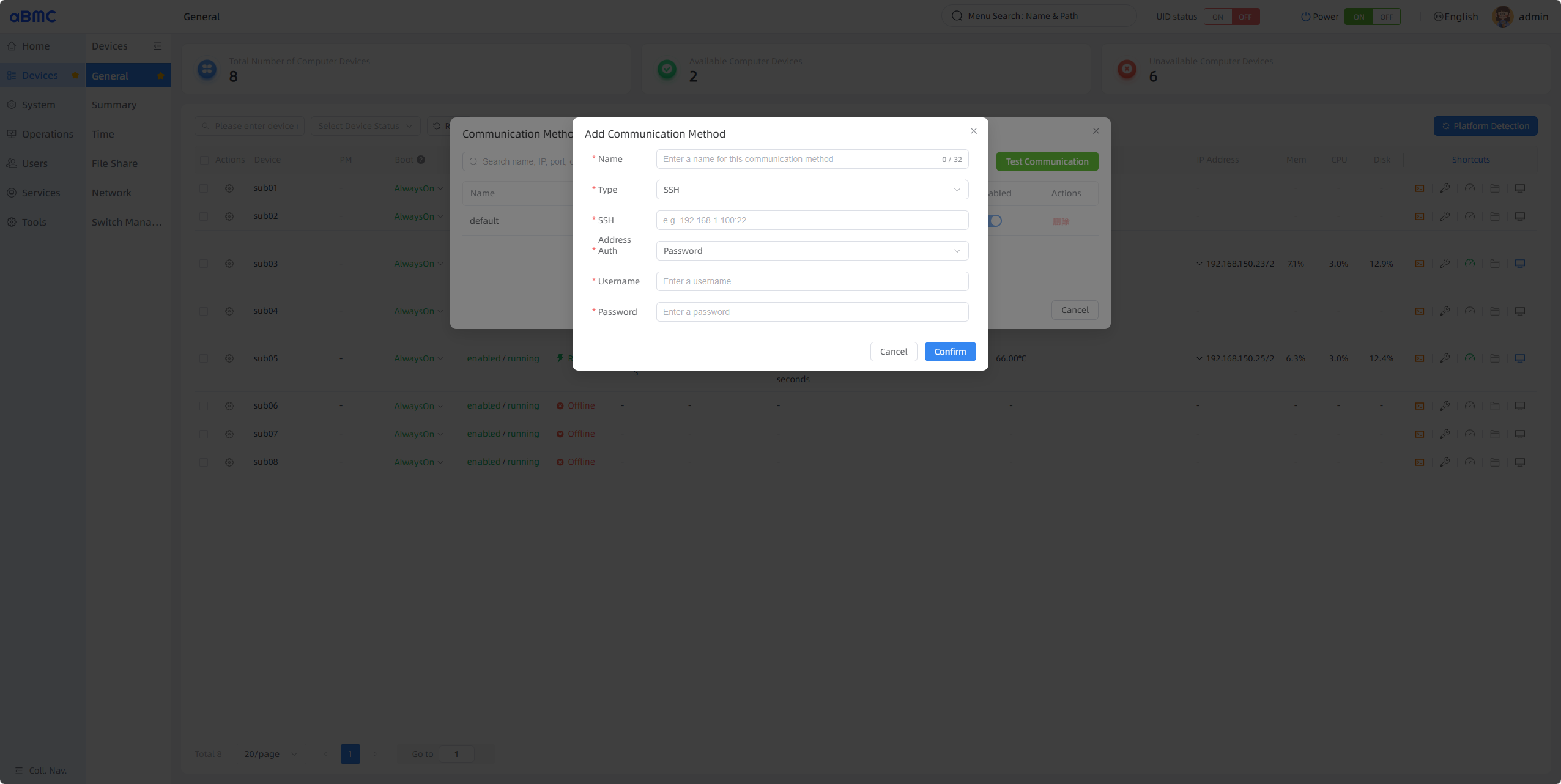Click the SSH Address input field
The image size is (1561, 784).
point(812,220)
